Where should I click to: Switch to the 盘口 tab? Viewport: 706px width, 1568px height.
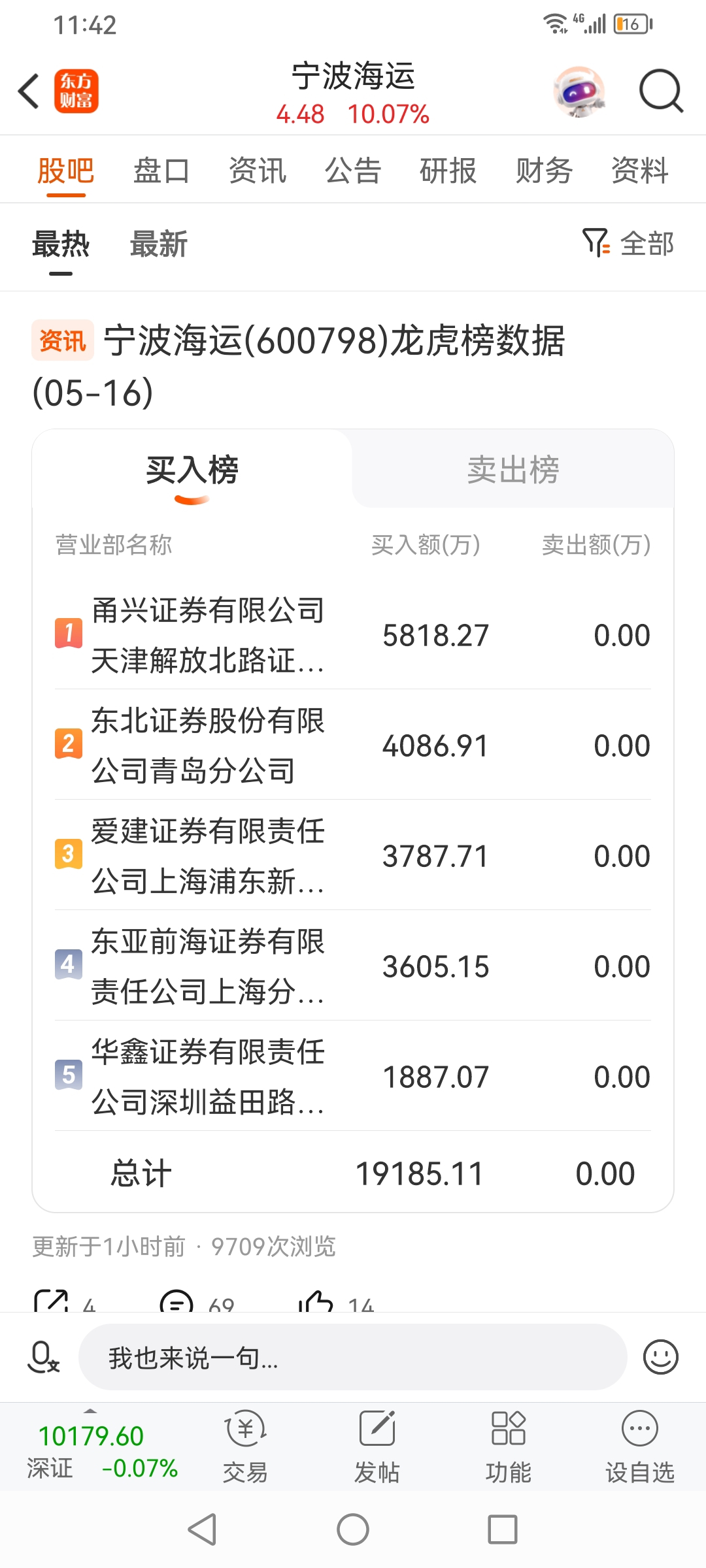click(x=161, y=171)
